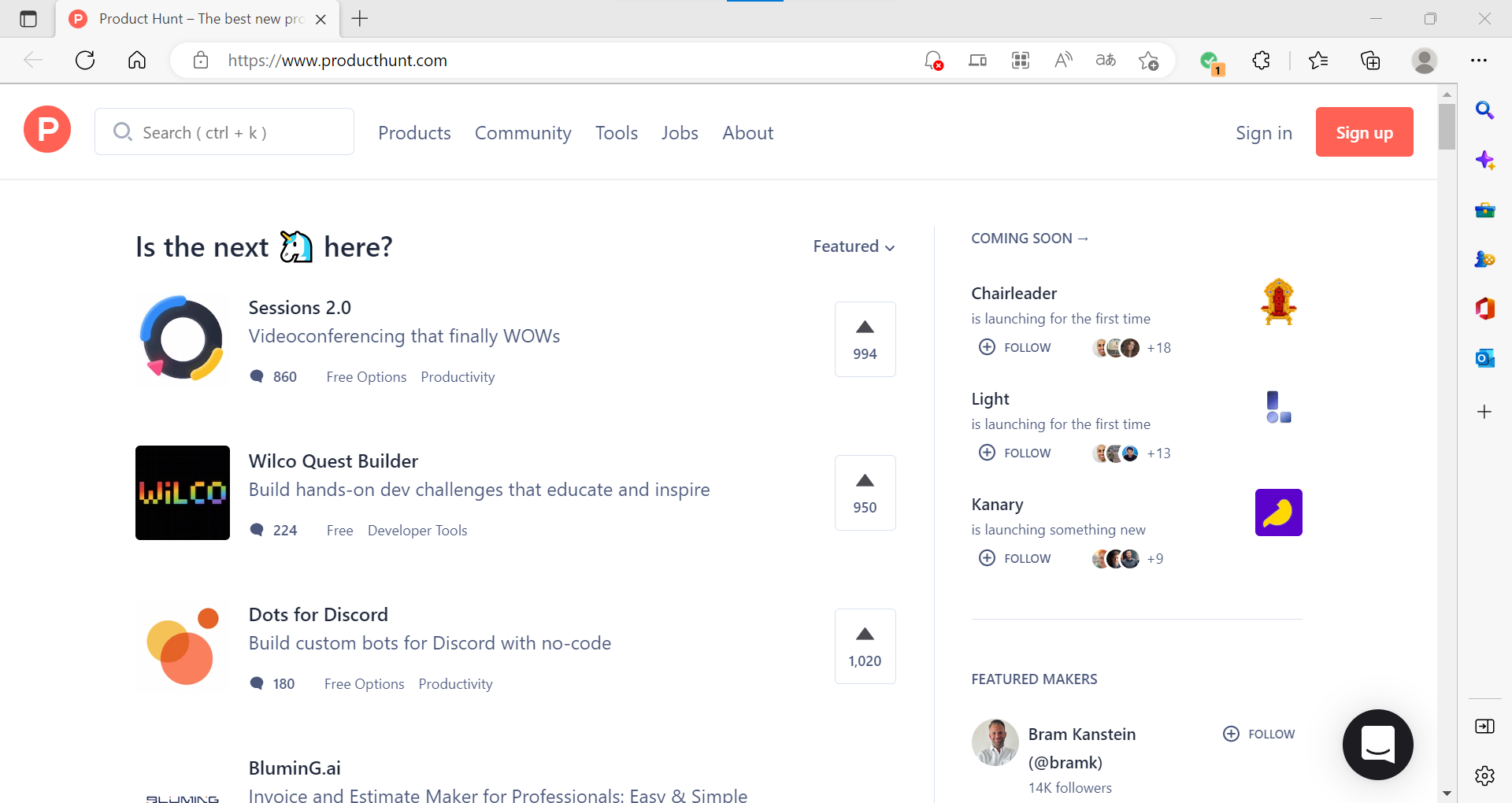The width and height of the screenshot is (1512, 803).
Task: Open browser Settings and more menu
Action: click(1478, 60)
